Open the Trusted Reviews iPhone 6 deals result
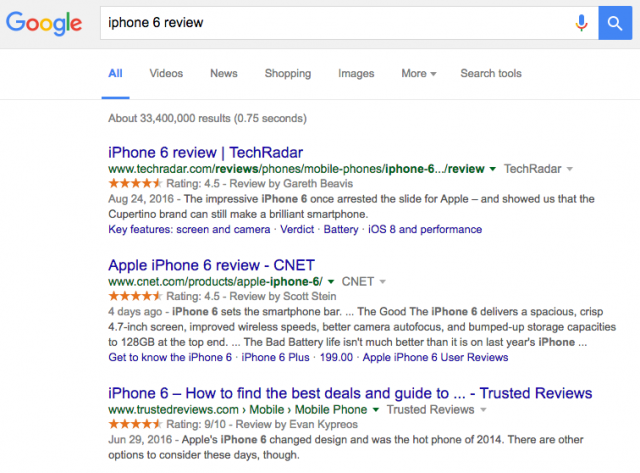This screenshot has height=473, width=640. tap(350, 393)
